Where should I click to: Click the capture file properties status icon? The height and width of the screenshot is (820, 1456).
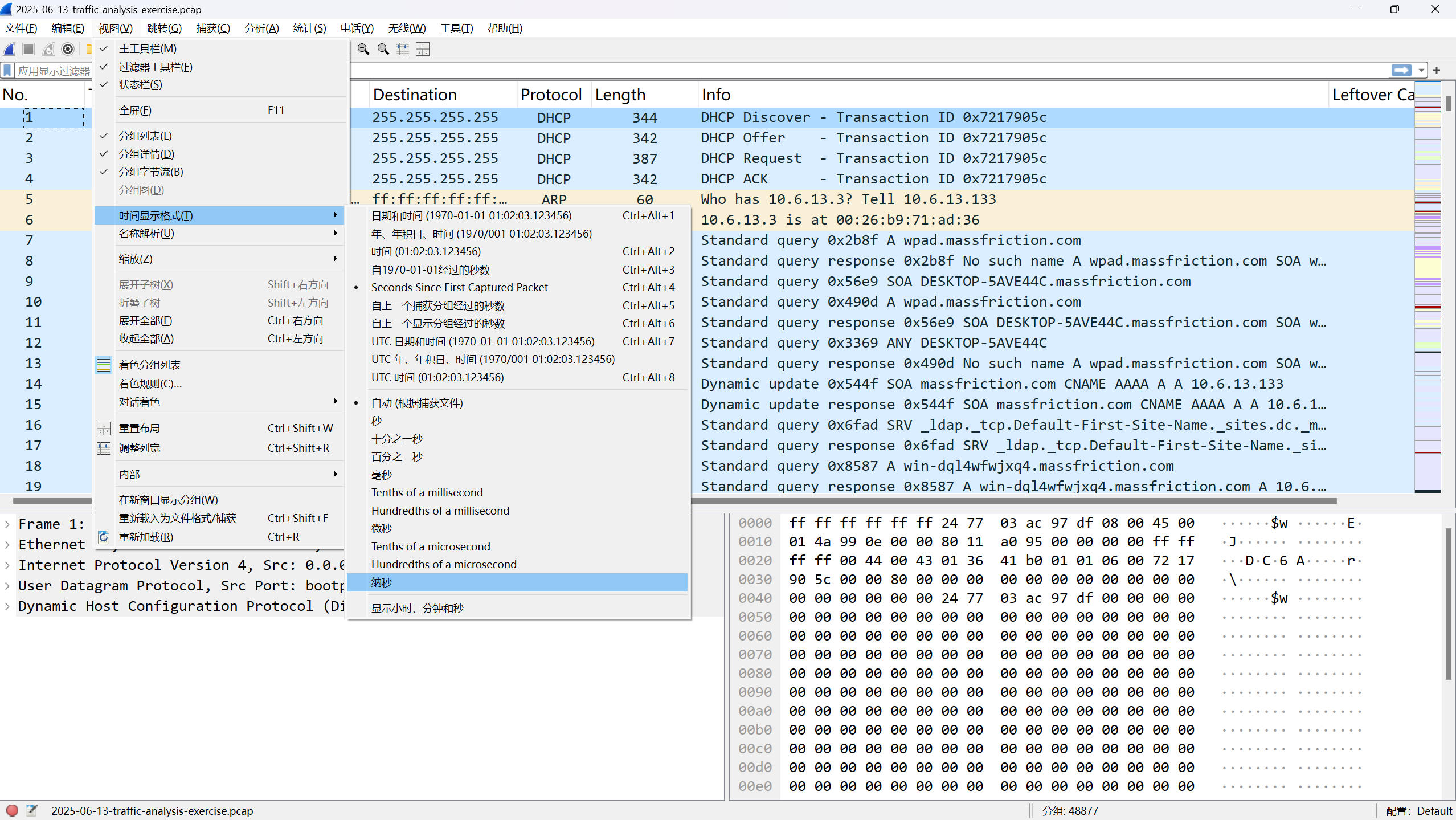[32, 810]
